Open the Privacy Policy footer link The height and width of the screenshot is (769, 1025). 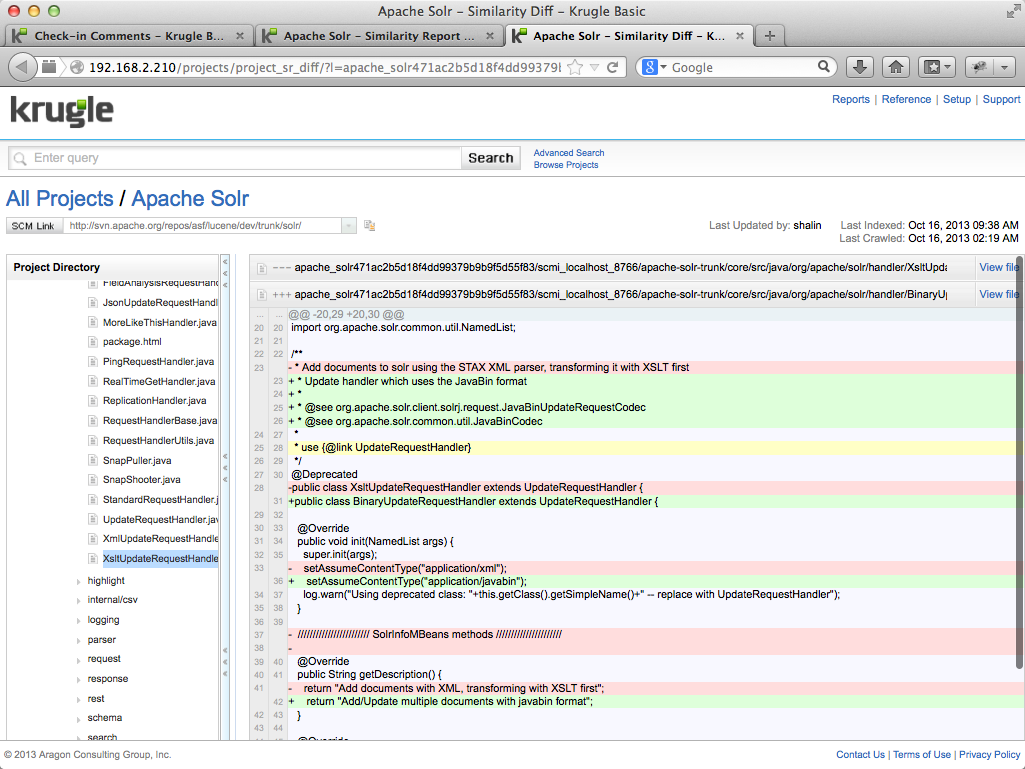(x=990, y=755)
